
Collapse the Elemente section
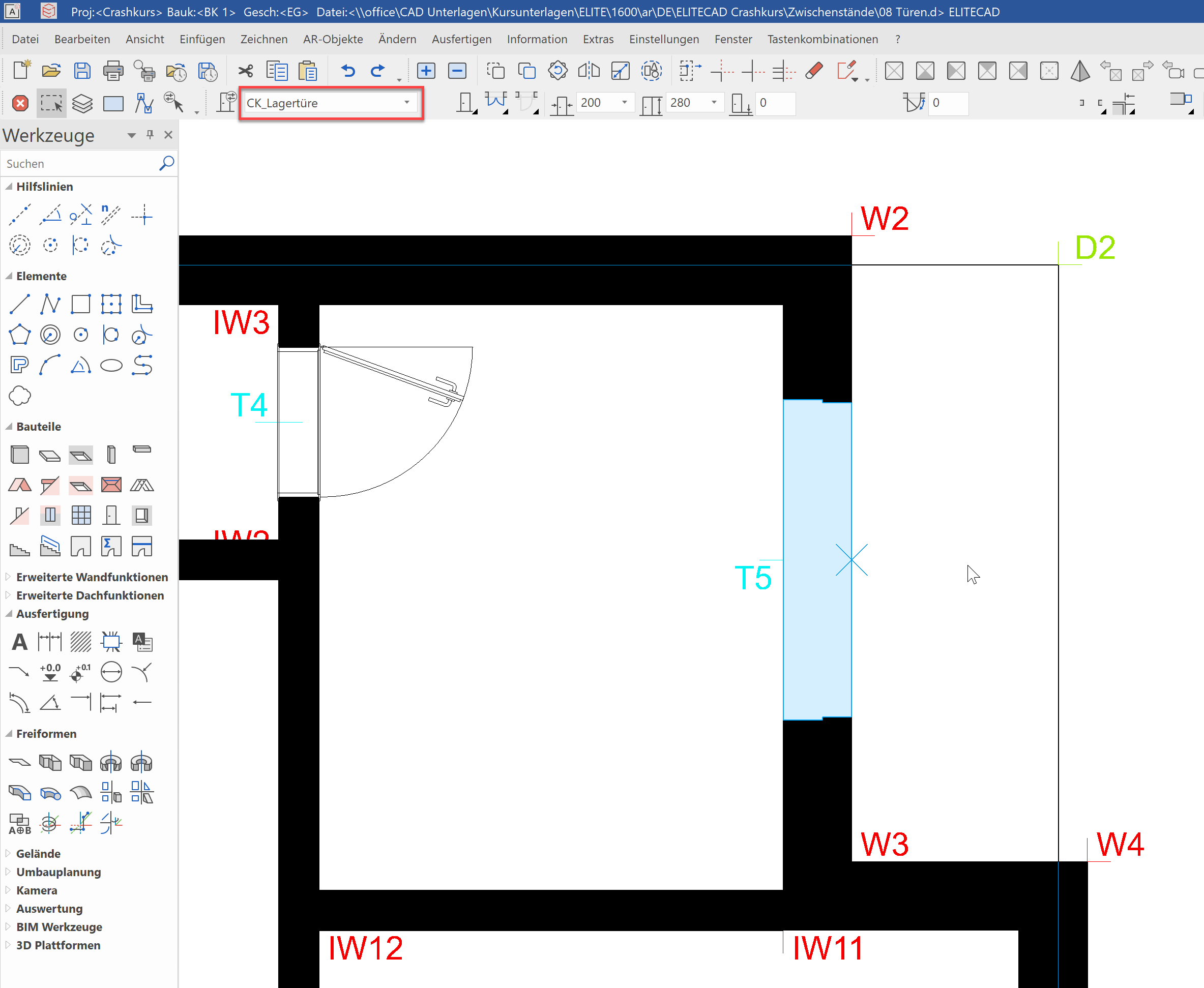pyautogui.click(x=9, y=276)
